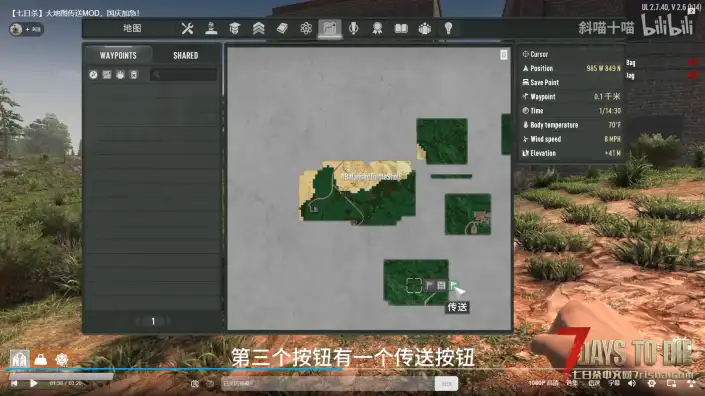Click the dashed square marker on the map
The width and height of the screenshot is (705, 396).
pos(414,285)
